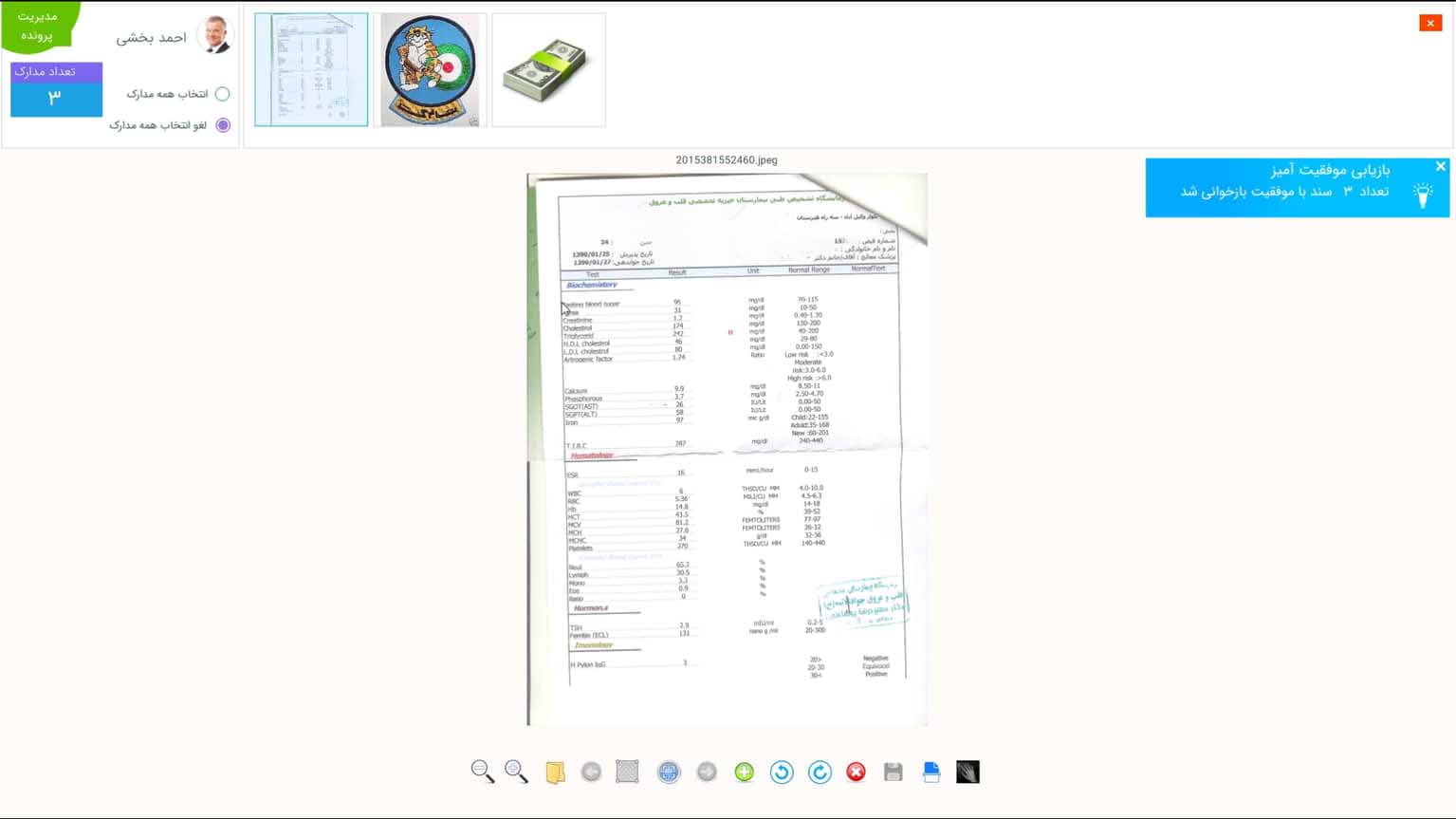Dismiss the blue success notification
Screen dimensions: 1456x819
[1440, 167]
